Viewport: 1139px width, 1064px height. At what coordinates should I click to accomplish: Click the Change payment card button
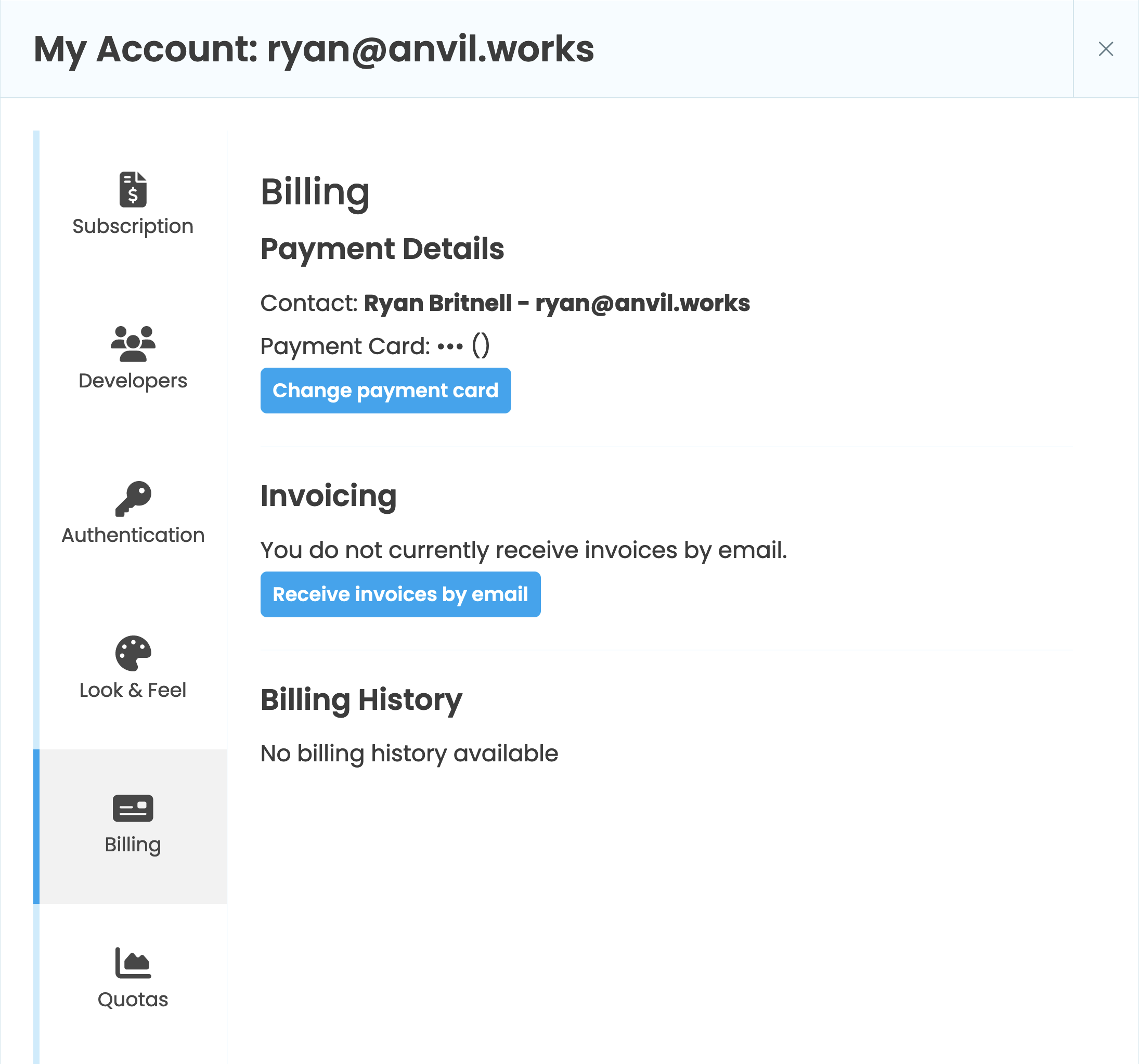click(x=385, y=390)
